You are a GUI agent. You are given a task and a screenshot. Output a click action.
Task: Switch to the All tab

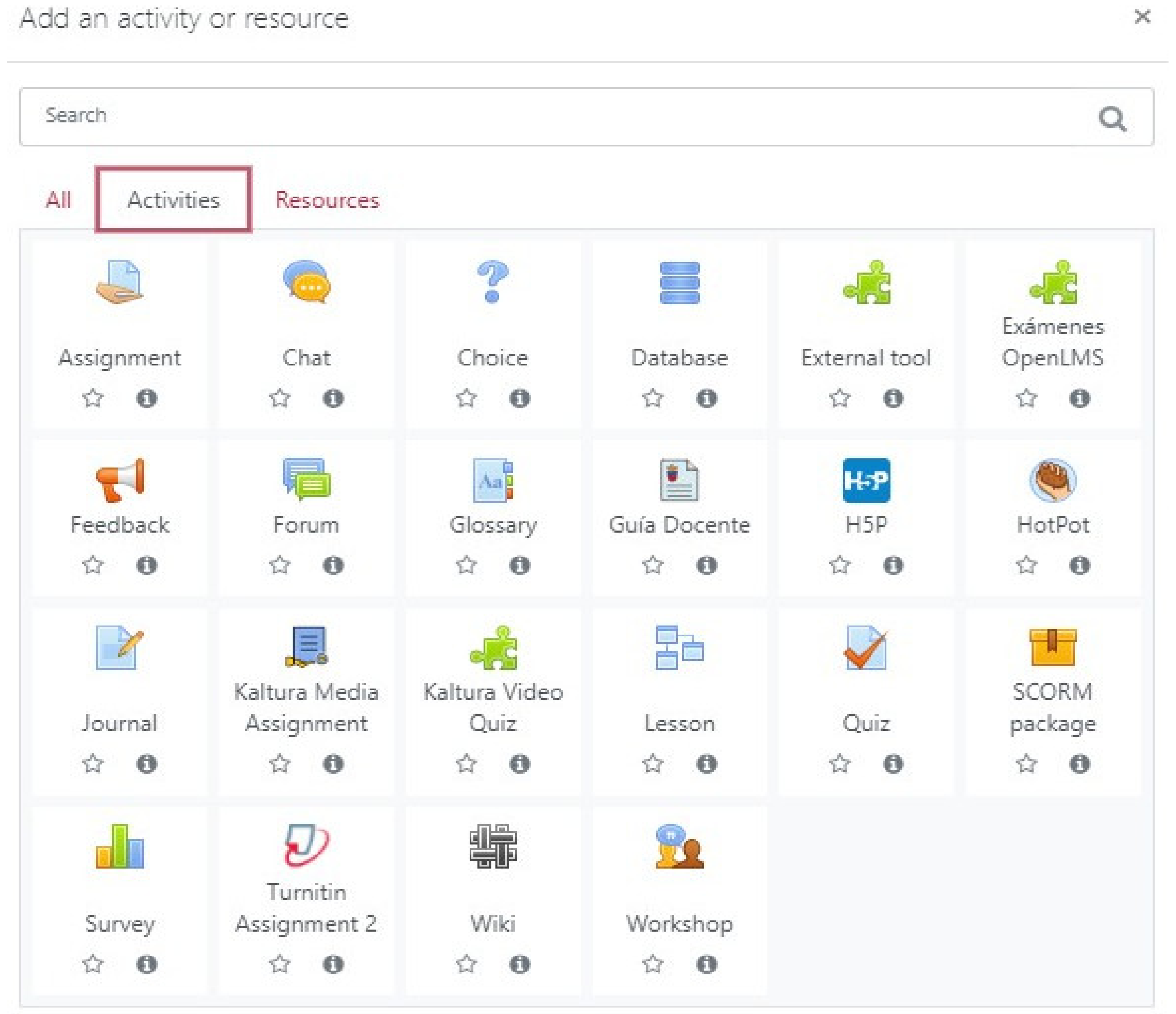point(58,200)
